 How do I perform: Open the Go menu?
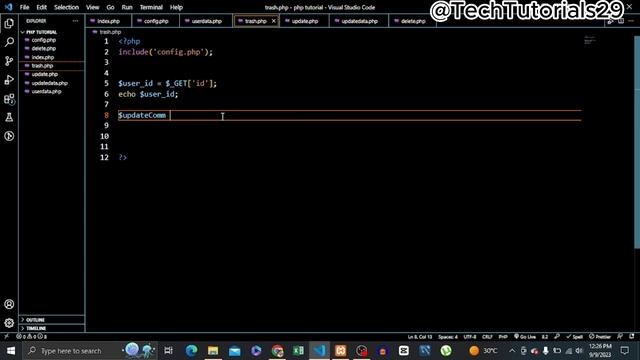110,7
